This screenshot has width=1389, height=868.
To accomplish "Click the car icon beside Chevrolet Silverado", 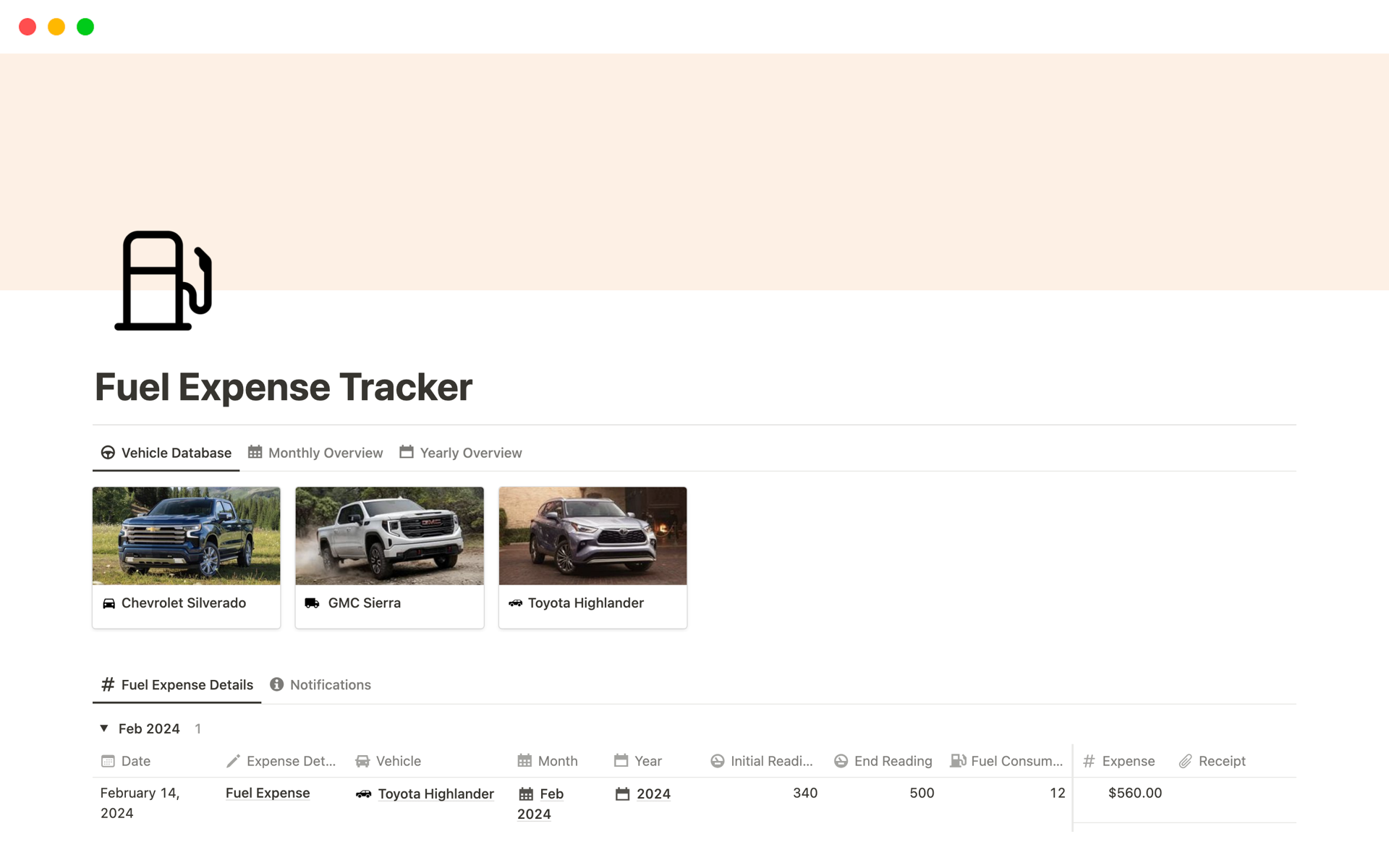I will coord(109,603).
